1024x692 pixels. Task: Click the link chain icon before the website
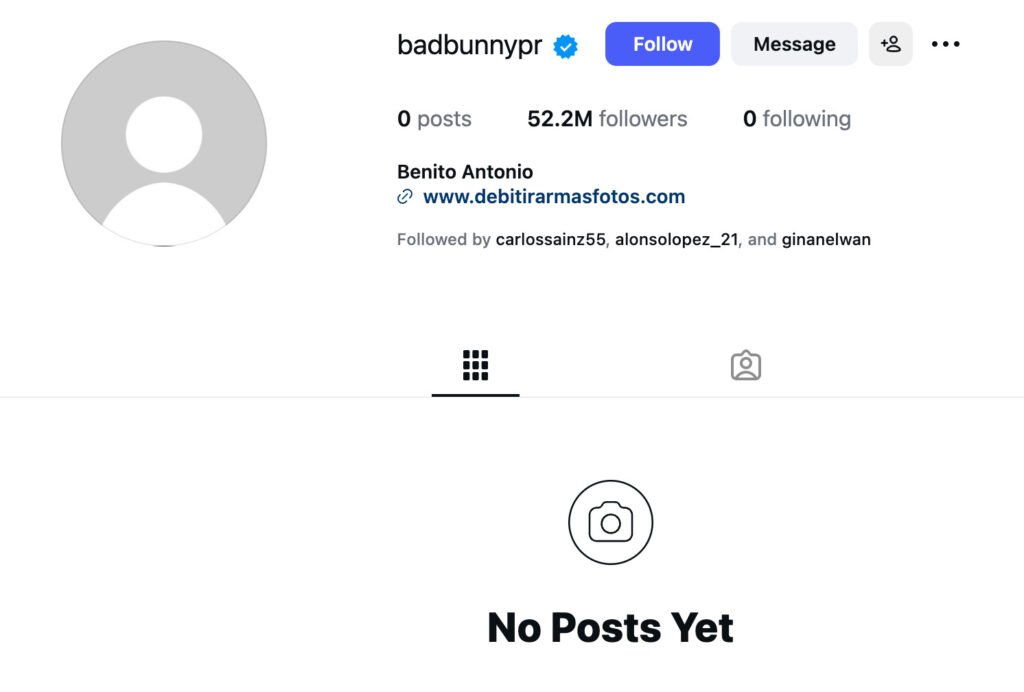click(404, 197)
